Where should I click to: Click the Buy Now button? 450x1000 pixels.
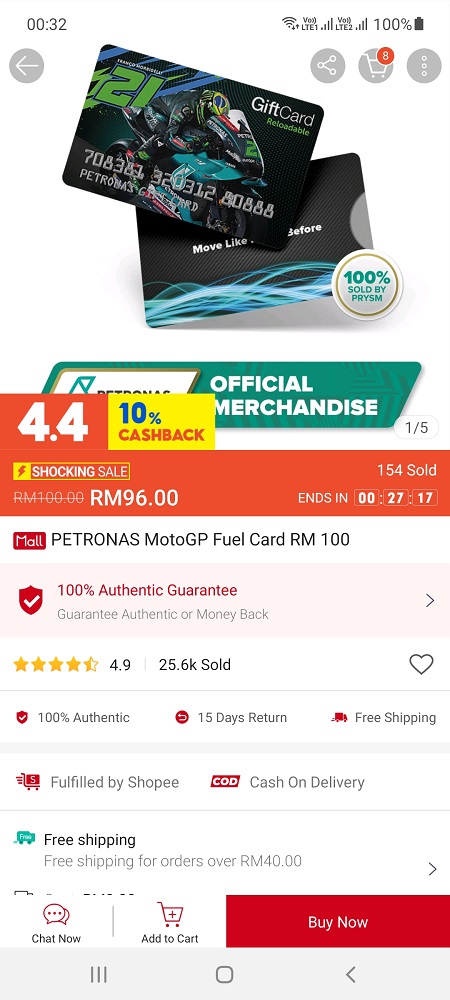point(338,922)
